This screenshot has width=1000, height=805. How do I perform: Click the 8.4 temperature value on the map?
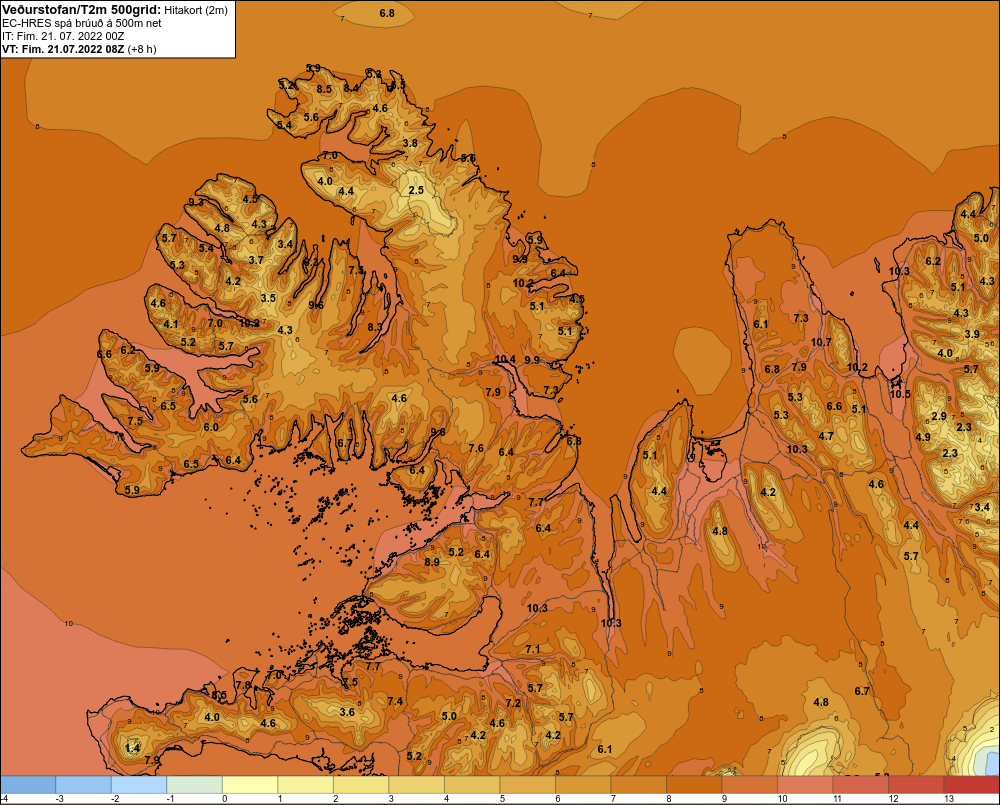pos(351,88)
